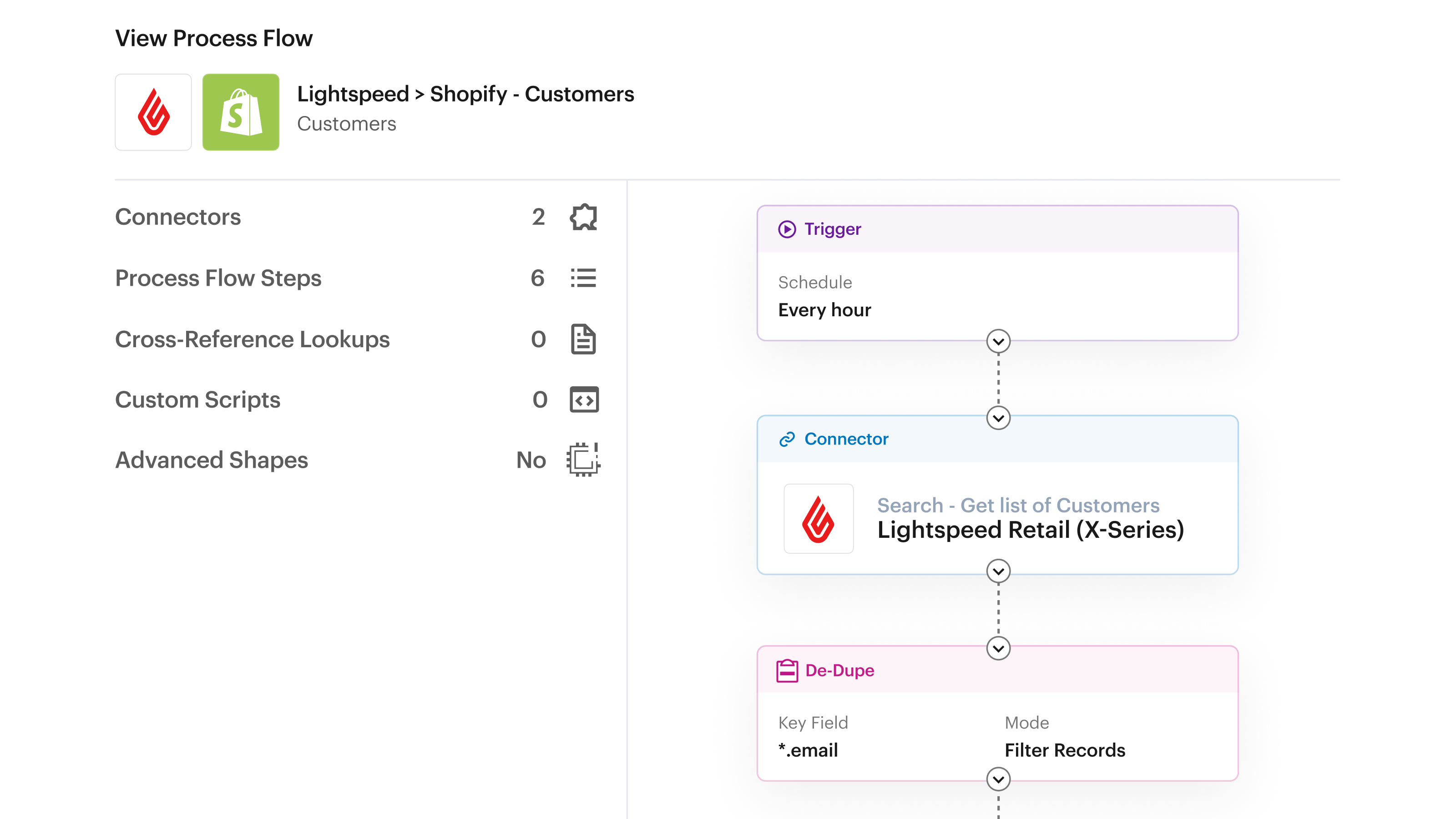Select the Connectors summary row label
The image size is (1456, 819).
coord(178,217)
